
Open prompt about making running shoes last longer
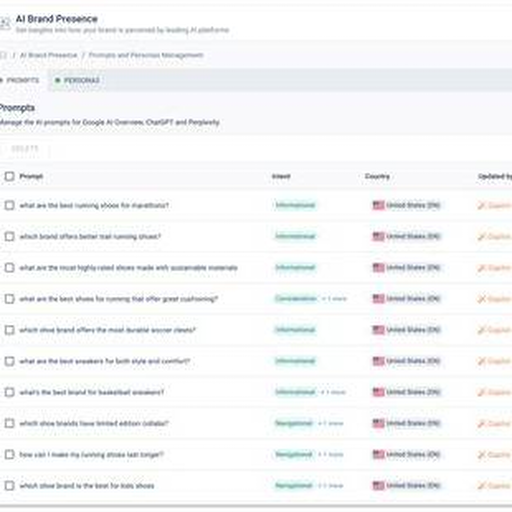tap(92, 455)
